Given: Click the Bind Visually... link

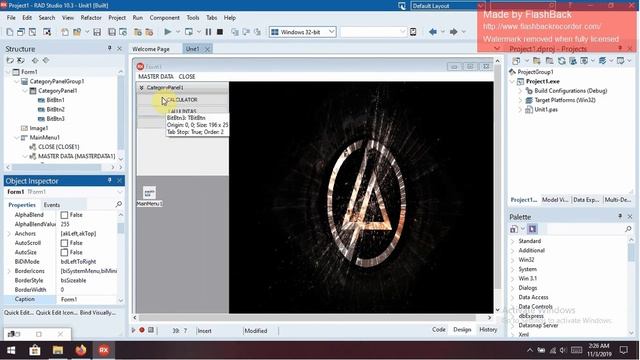Looking at the screenshot, I should [98, 312].
